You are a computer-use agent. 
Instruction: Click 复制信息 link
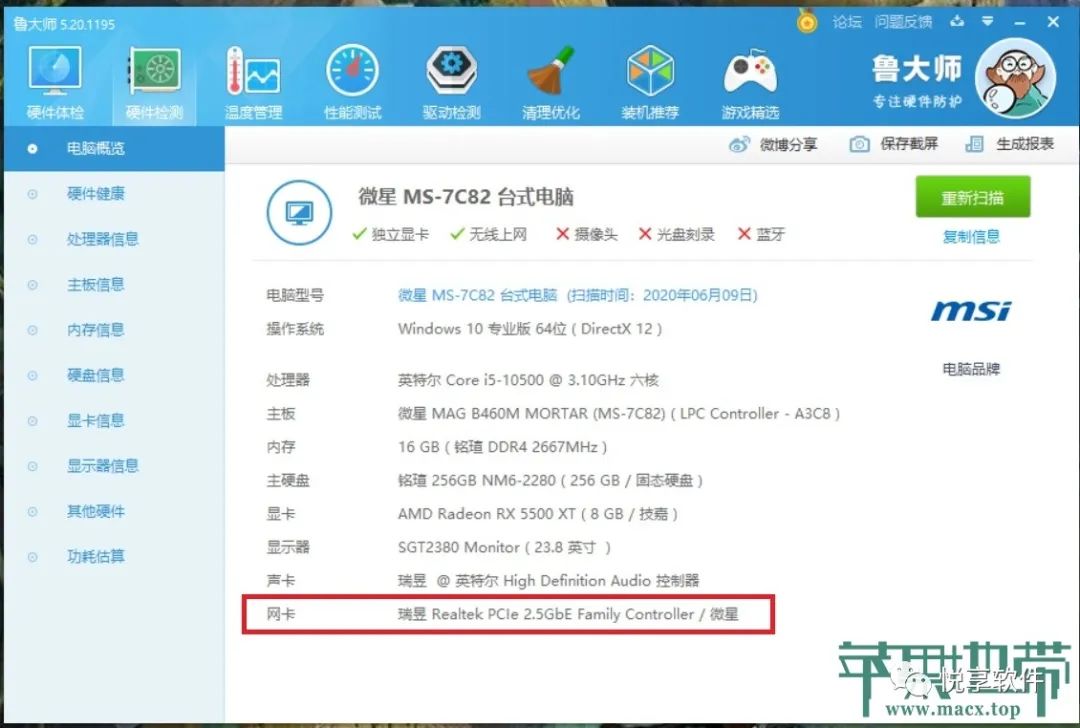pyautogui.click(x=971, y=237)
